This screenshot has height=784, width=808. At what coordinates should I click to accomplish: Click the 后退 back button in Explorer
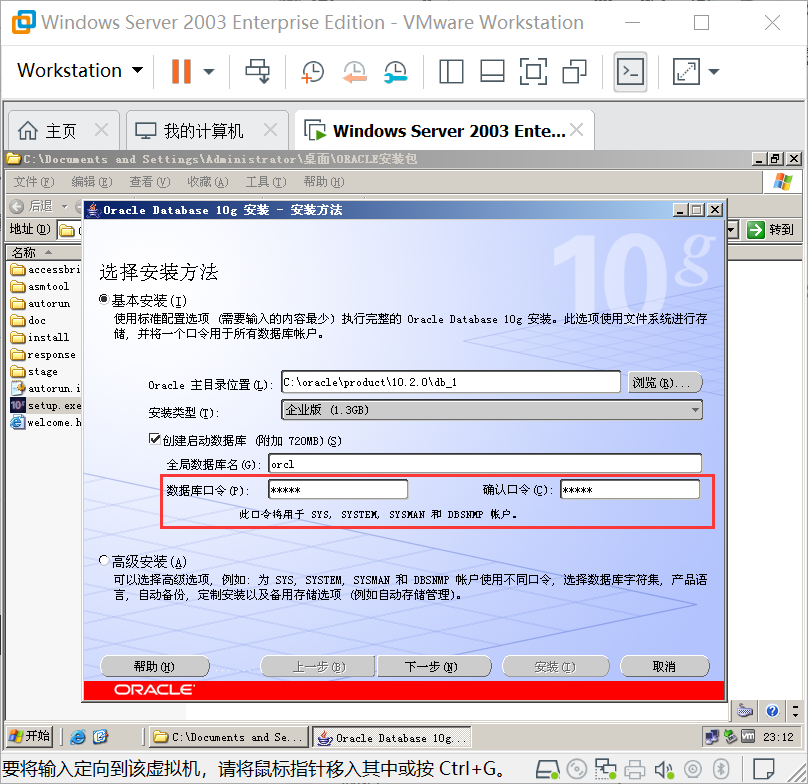coord(32,206)
